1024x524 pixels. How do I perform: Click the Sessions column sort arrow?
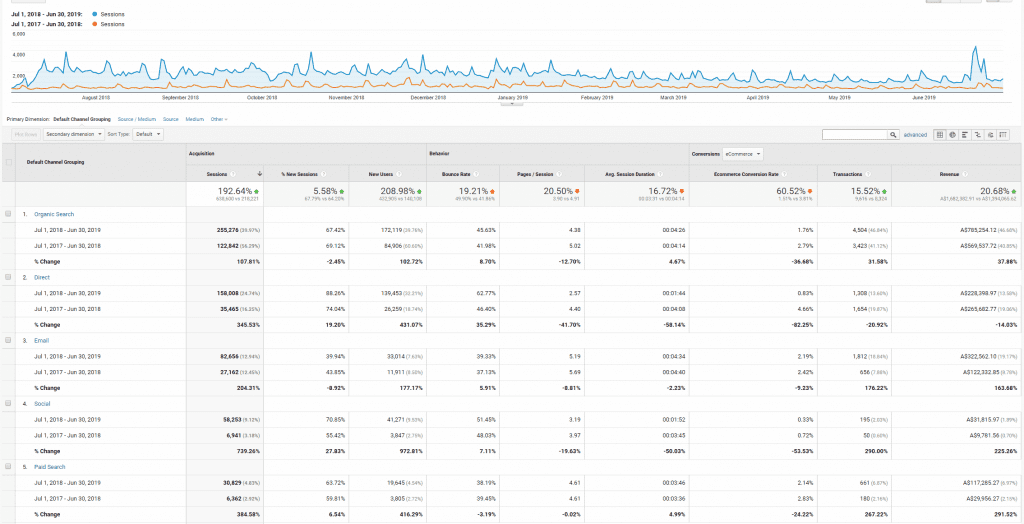coord(261,173)
